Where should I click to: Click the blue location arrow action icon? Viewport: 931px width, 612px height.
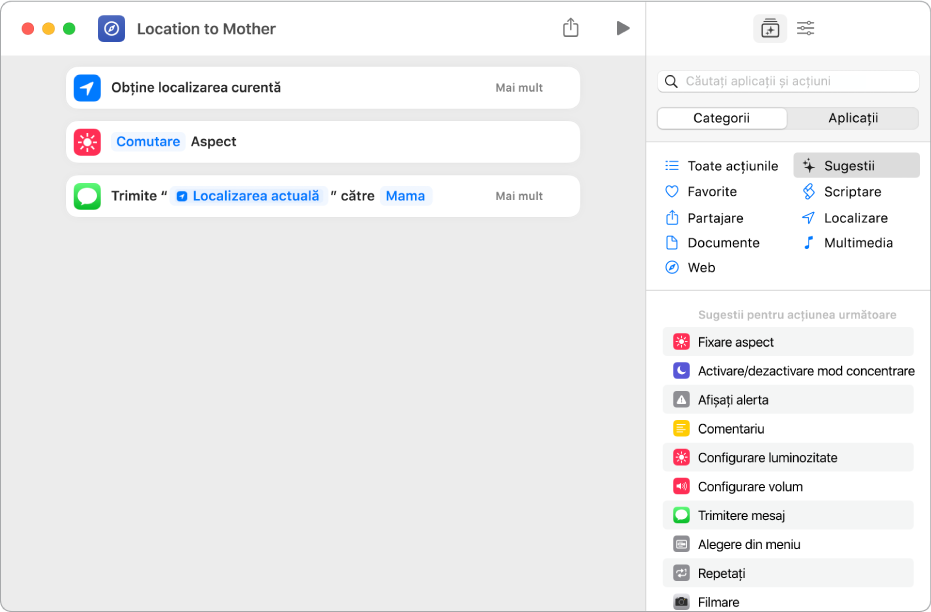88,88
